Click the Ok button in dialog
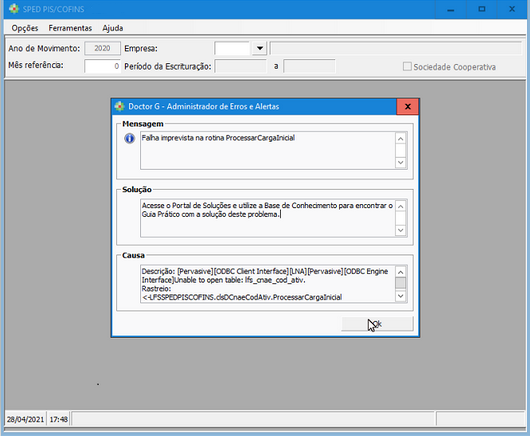 click(x=377, y=324)
